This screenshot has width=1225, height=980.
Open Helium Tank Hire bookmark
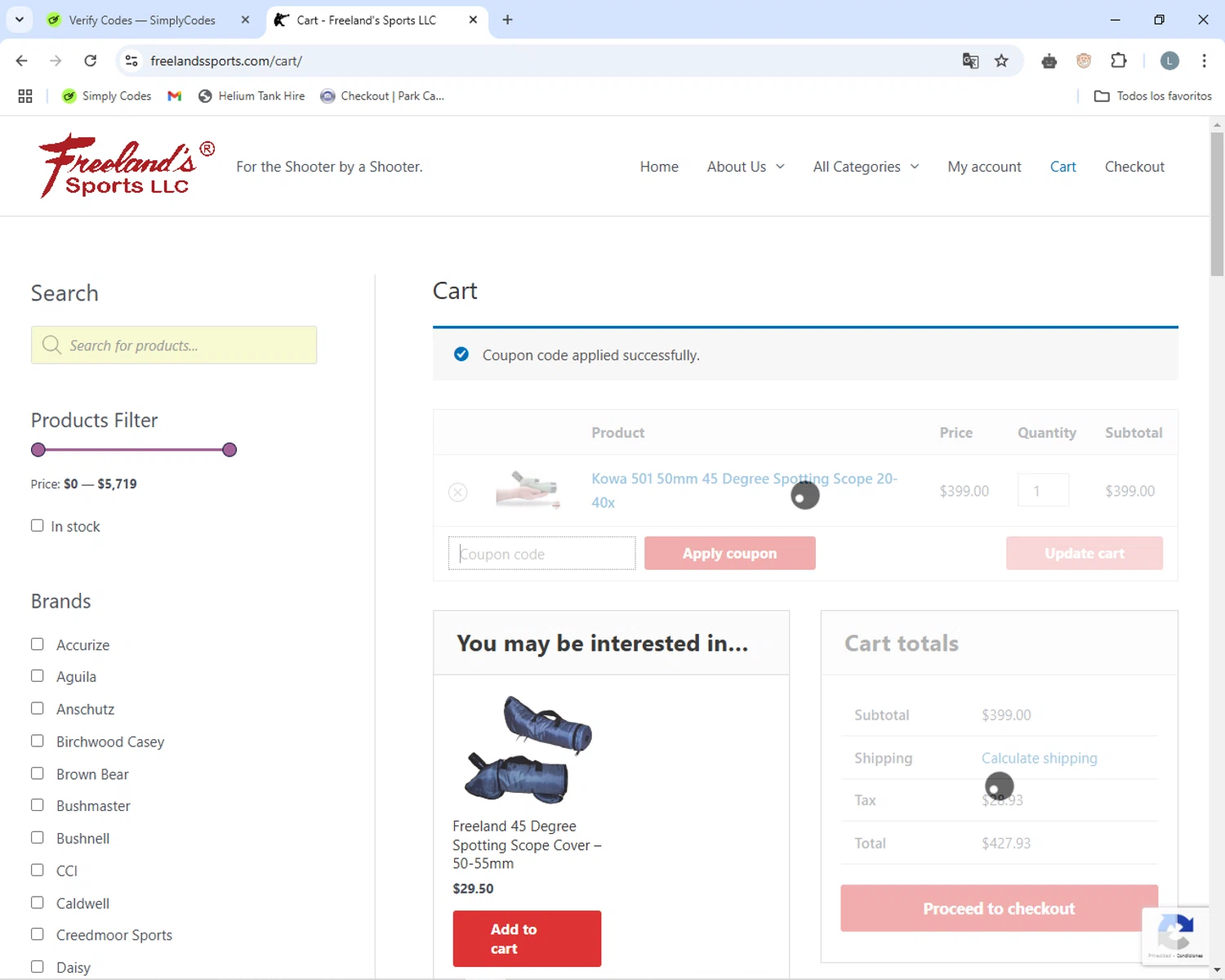click(252, 96)
